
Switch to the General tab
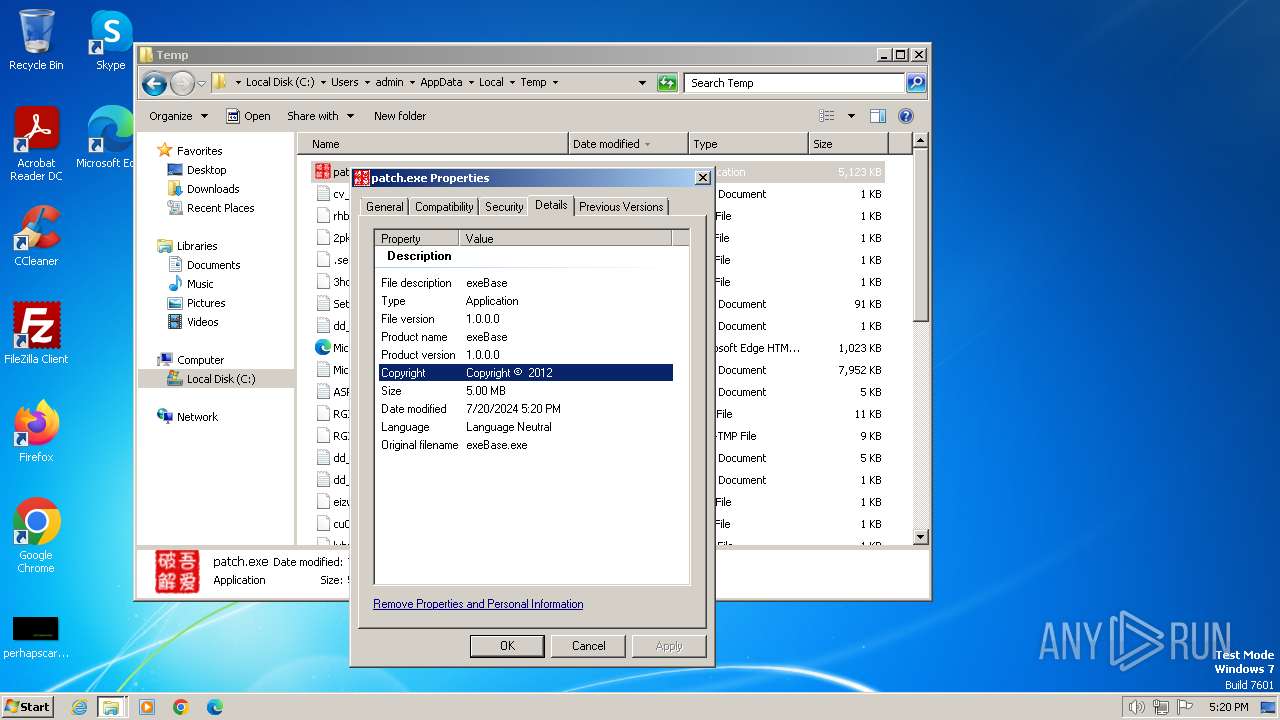[x=384, y=207]
